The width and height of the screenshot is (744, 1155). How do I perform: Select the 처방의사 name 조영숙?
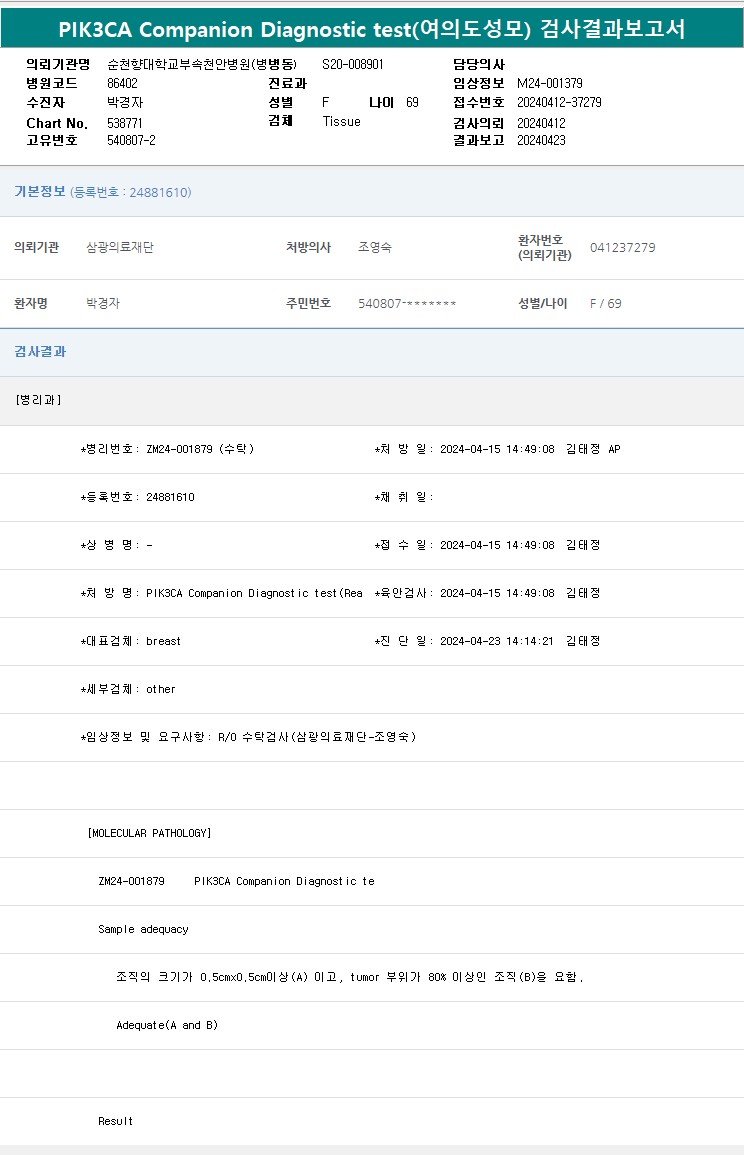(x=375, y=247)
